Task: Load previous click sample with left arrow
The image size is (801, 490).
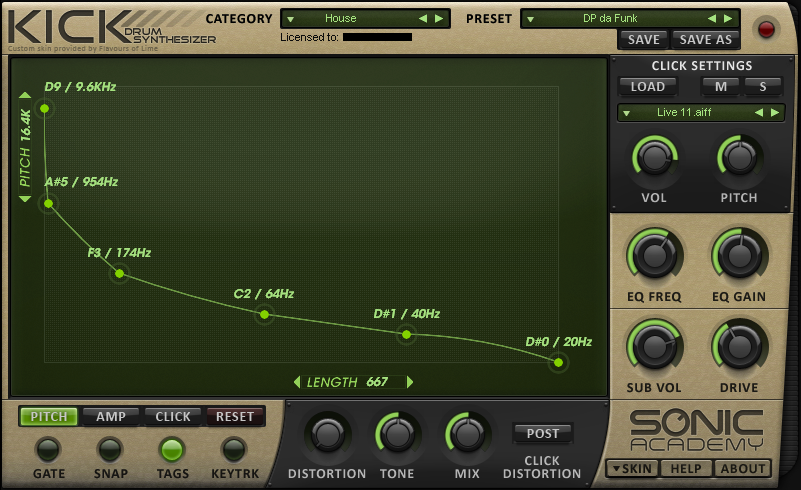Action: pyautogui.click(x=759, y=112)
